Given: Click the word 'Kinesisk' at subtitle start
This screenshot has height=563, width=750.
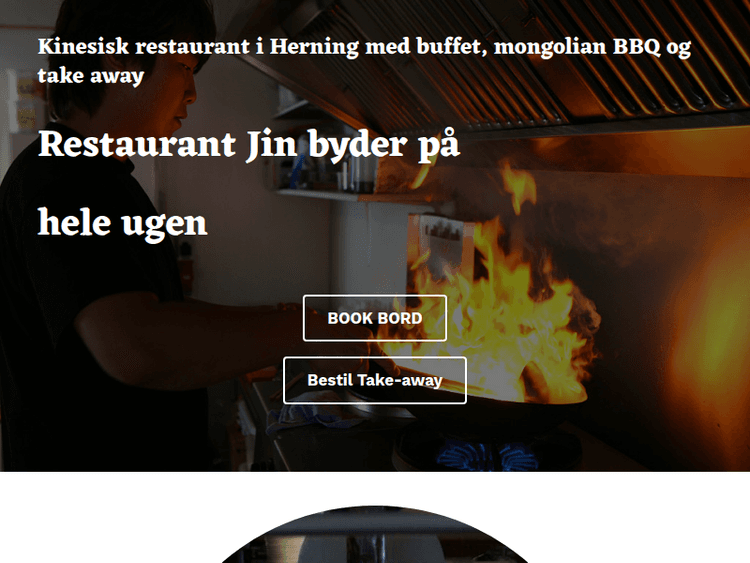Looking at the screenshot, I should click(83, 47).
